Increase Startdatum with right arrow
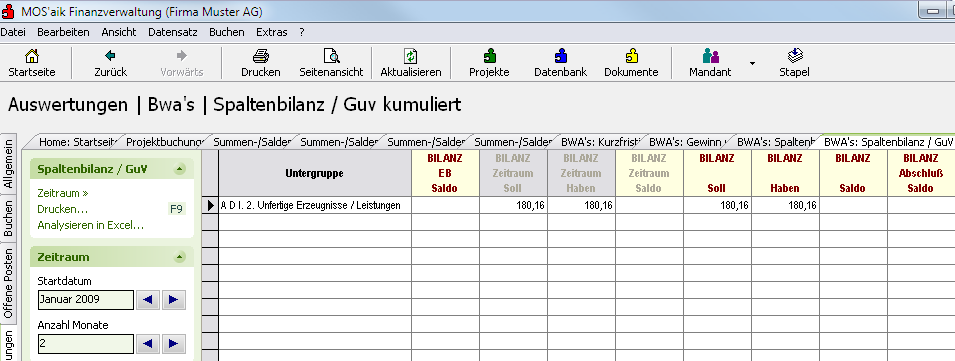955x361 pixels. 174,300
